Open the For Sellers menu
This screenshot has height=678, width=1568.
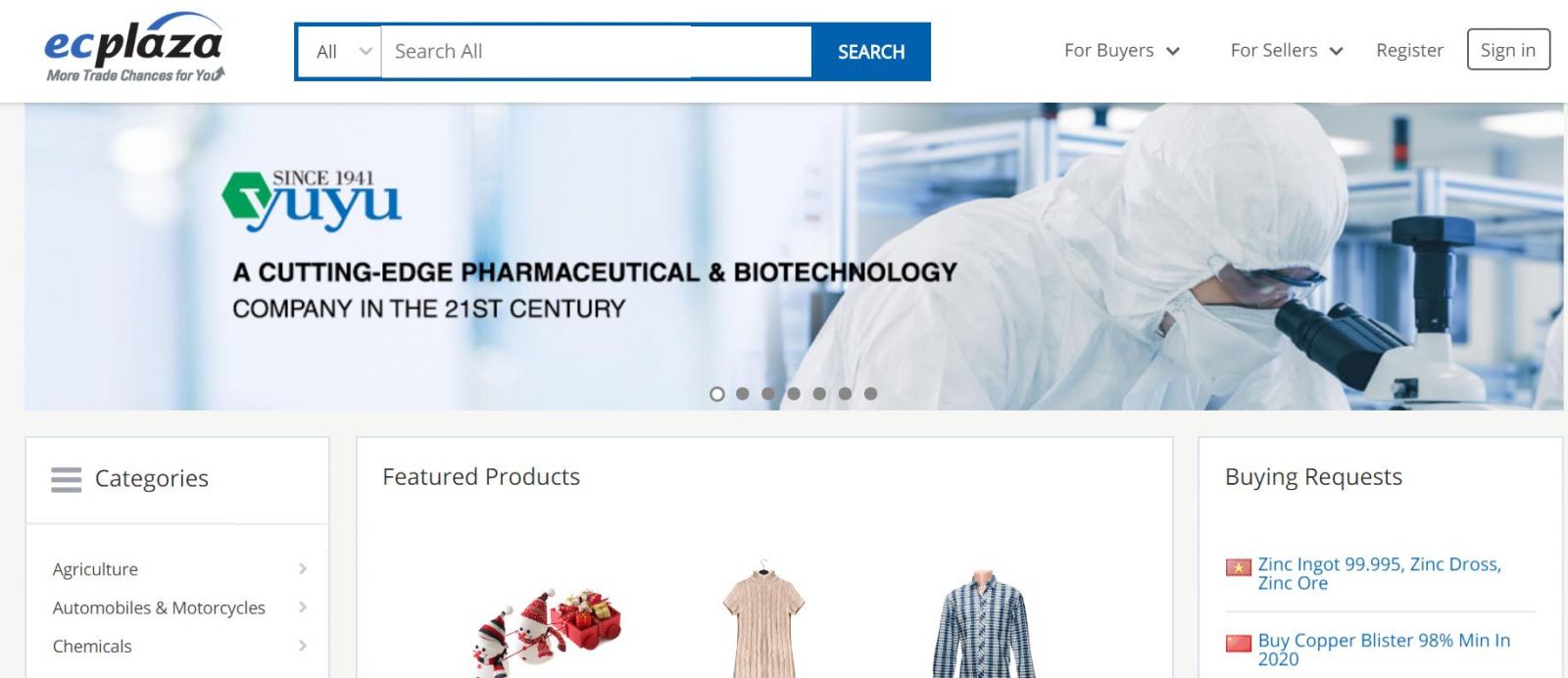(x=1287, y=50)
